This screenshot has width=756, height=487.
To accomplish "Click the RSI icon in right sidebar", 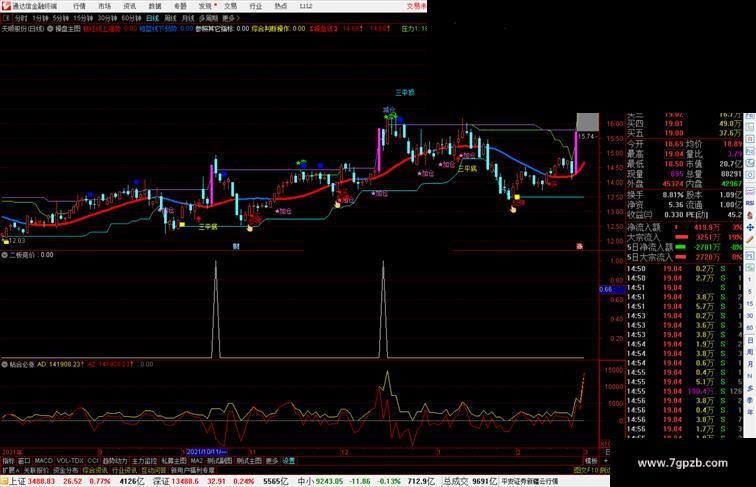I will (750, 203).
